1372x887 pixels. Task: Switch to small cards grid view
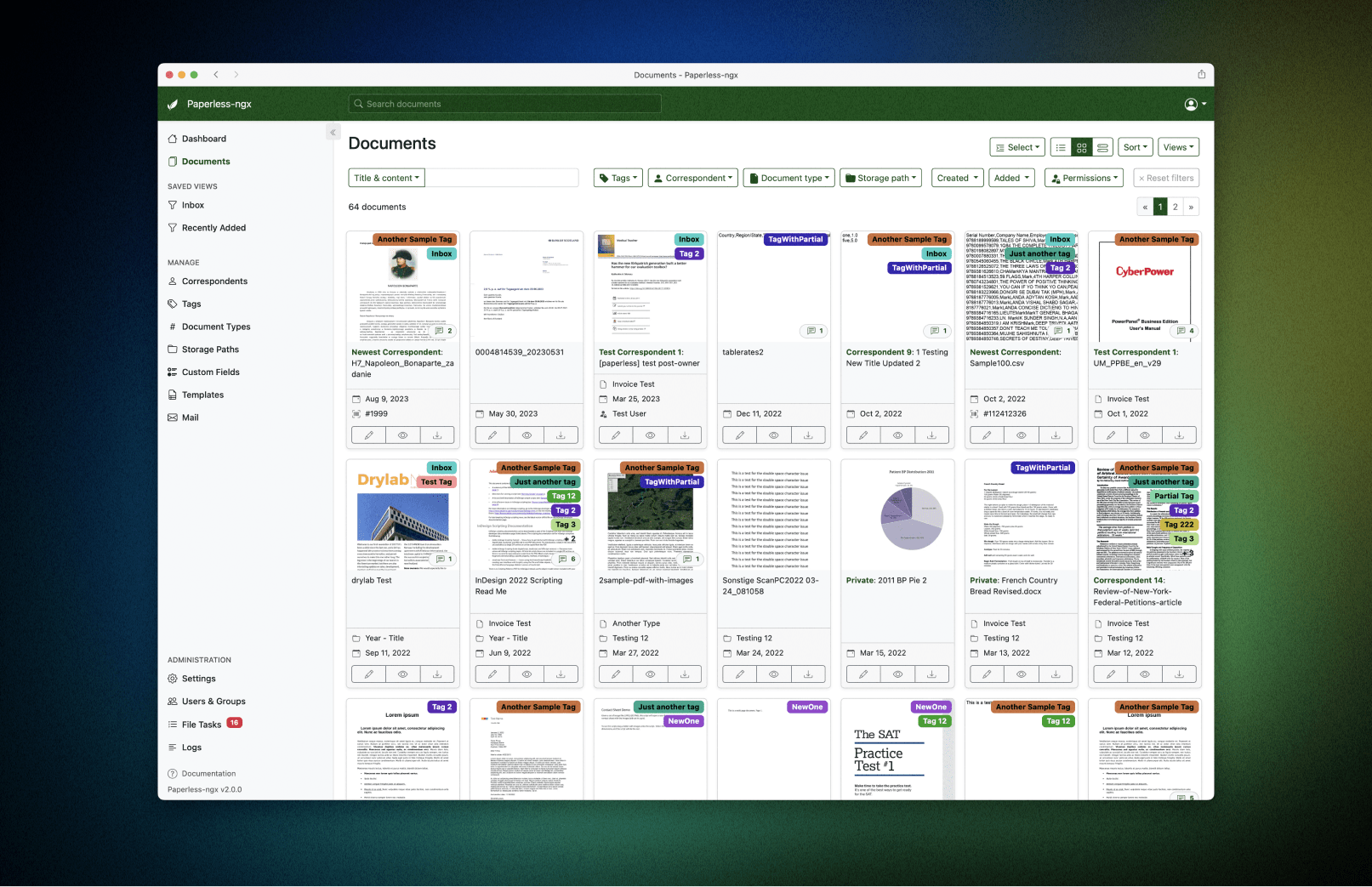1082,147
